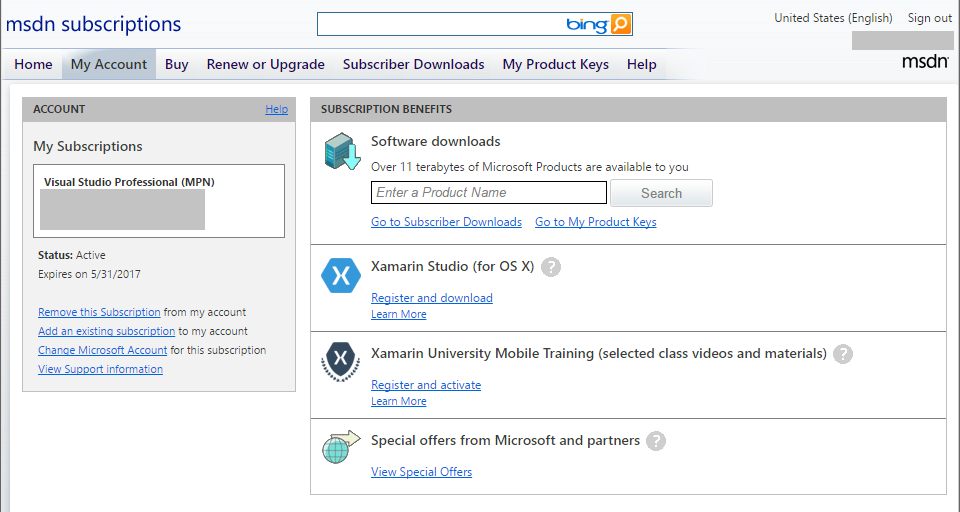Click Go to My Product Keys link
The width and height of the screenshot is (960, 512).
(596, 222)
